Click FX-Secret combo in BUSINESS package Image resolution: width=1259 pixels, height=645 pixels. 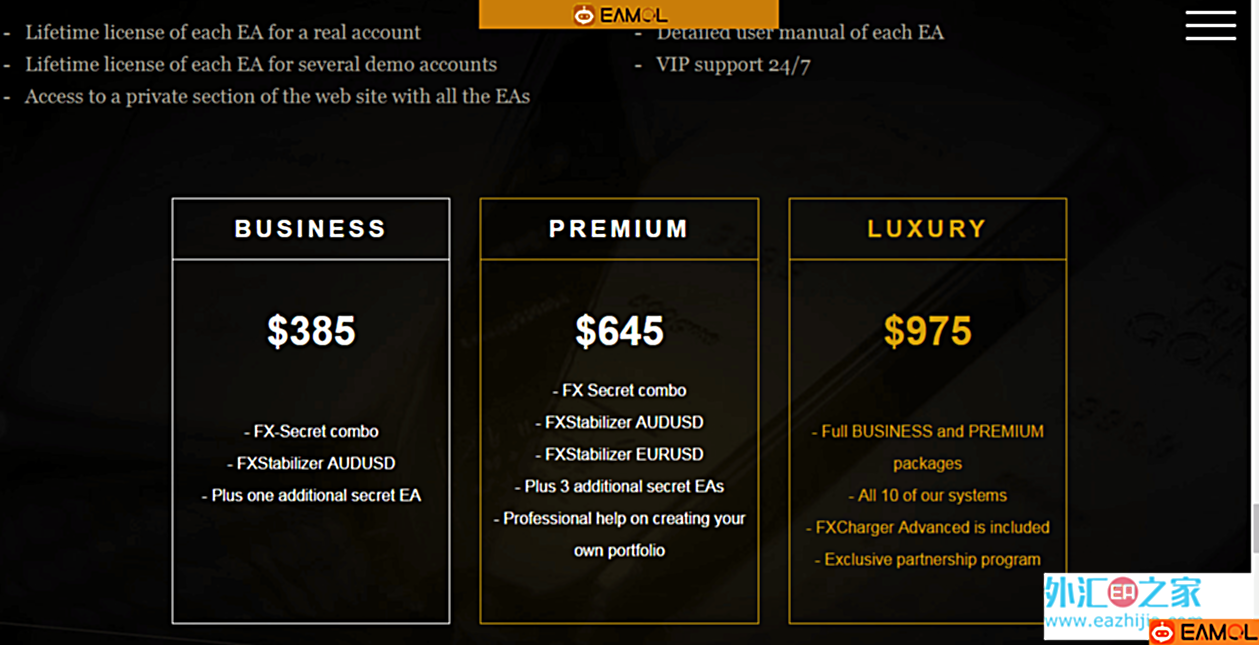(310, 431)
